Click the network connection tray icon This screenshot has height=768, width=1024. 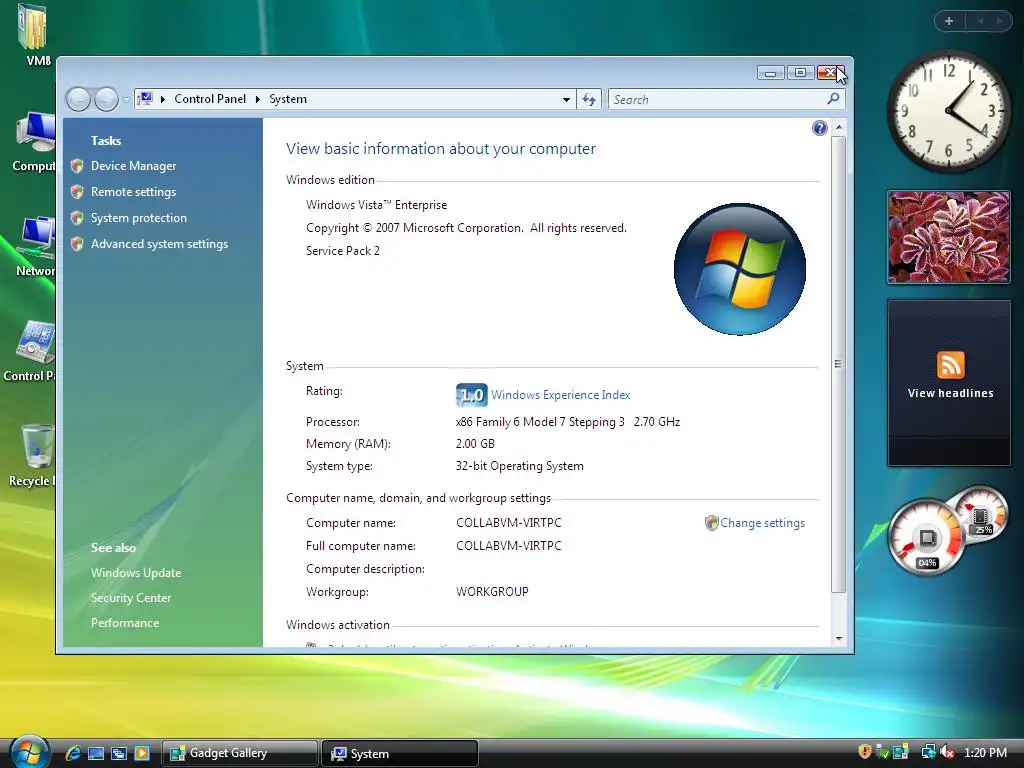coord(928,752)
